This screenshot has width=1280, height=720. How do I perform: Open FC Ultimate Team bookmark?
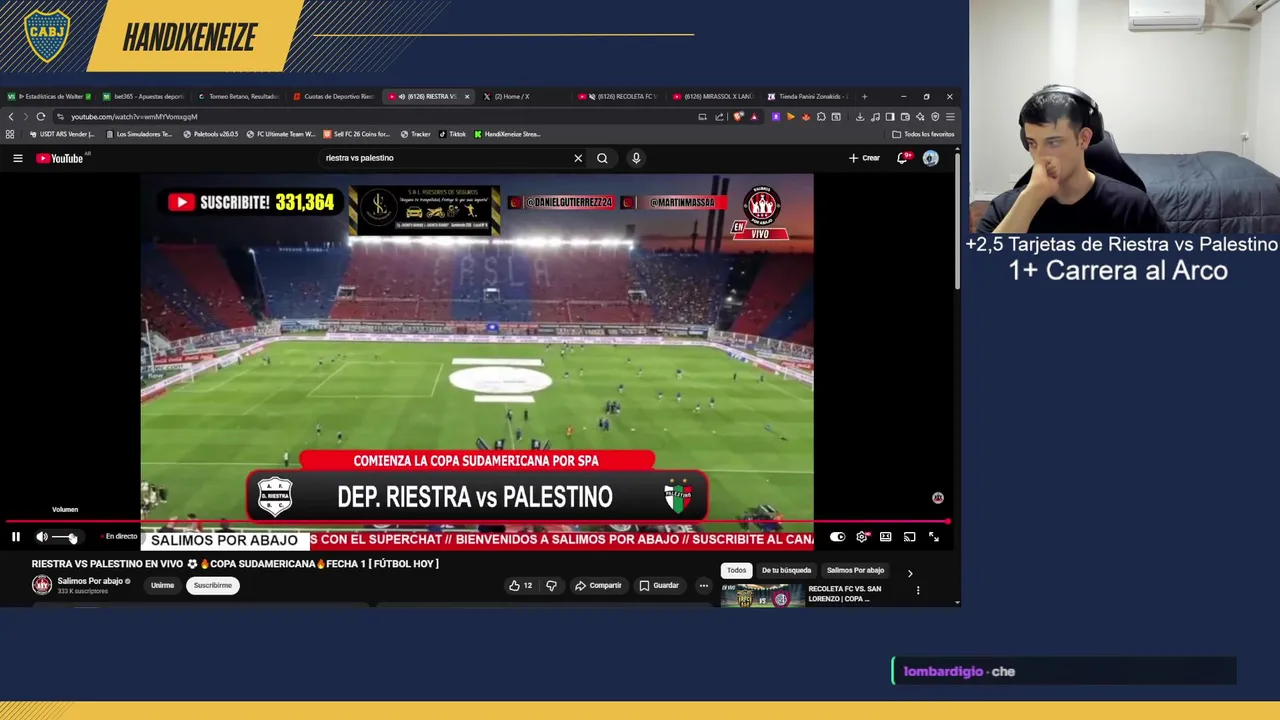[x=281, y=134]
